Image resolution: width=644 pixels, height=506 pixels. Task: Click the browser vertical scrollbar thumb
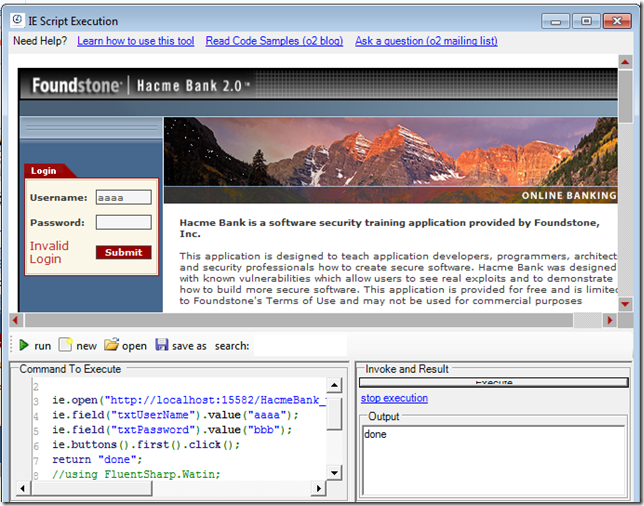point(625,97)
